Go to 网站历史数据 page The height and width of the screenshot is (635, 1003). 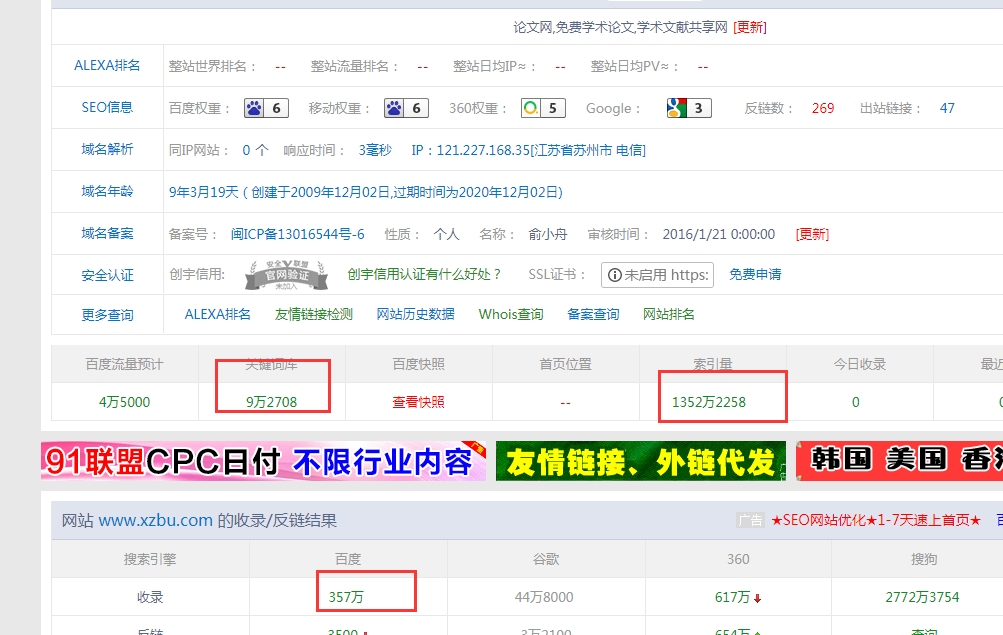(x=415, y=314)
